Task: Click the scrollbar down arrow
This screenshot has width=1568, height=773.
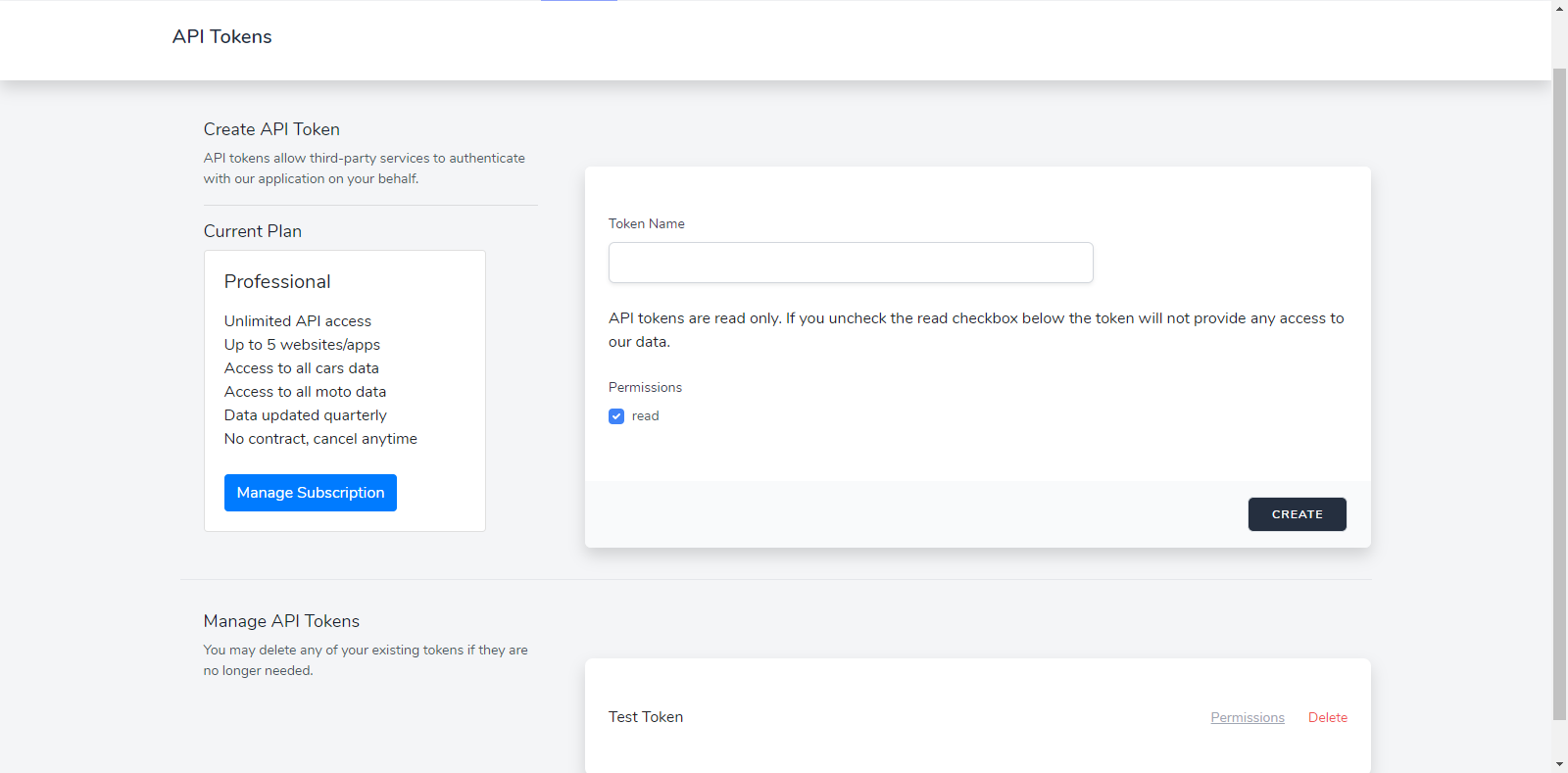Action: tap(1559, 764)
